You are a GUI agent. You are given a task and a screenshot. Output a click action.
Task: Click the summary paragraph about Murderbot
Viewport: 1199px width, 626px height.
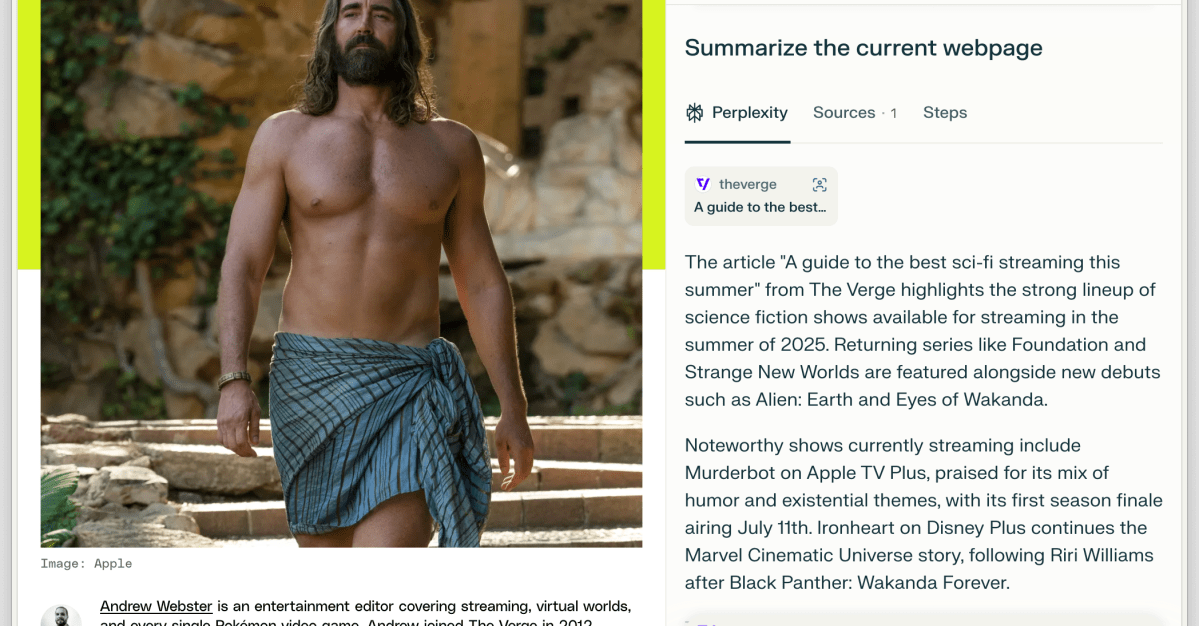click(x=922, y=514)
